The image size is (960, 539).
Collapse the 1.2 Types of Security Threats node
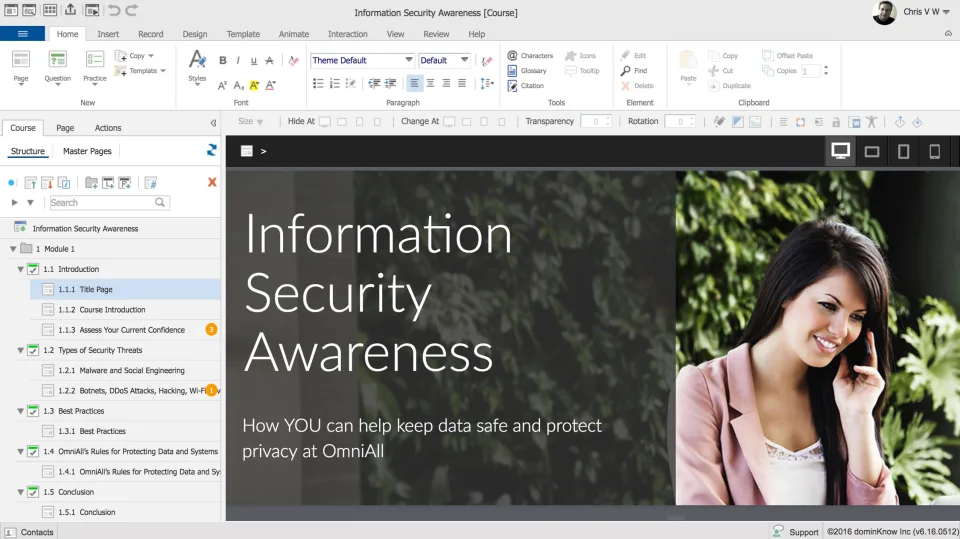20,350
